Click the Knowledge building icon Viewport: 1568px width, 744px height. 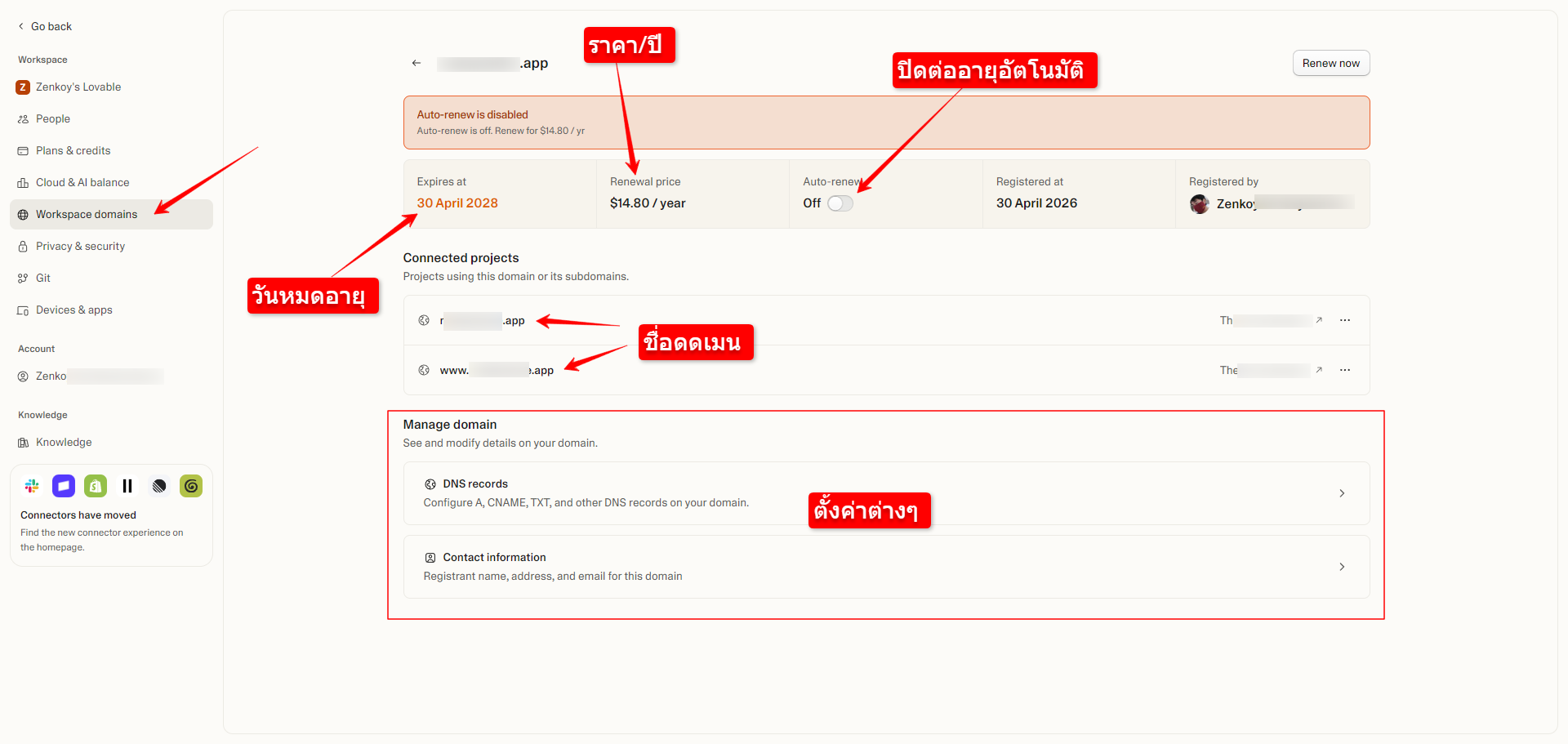[x=23, y=443]
